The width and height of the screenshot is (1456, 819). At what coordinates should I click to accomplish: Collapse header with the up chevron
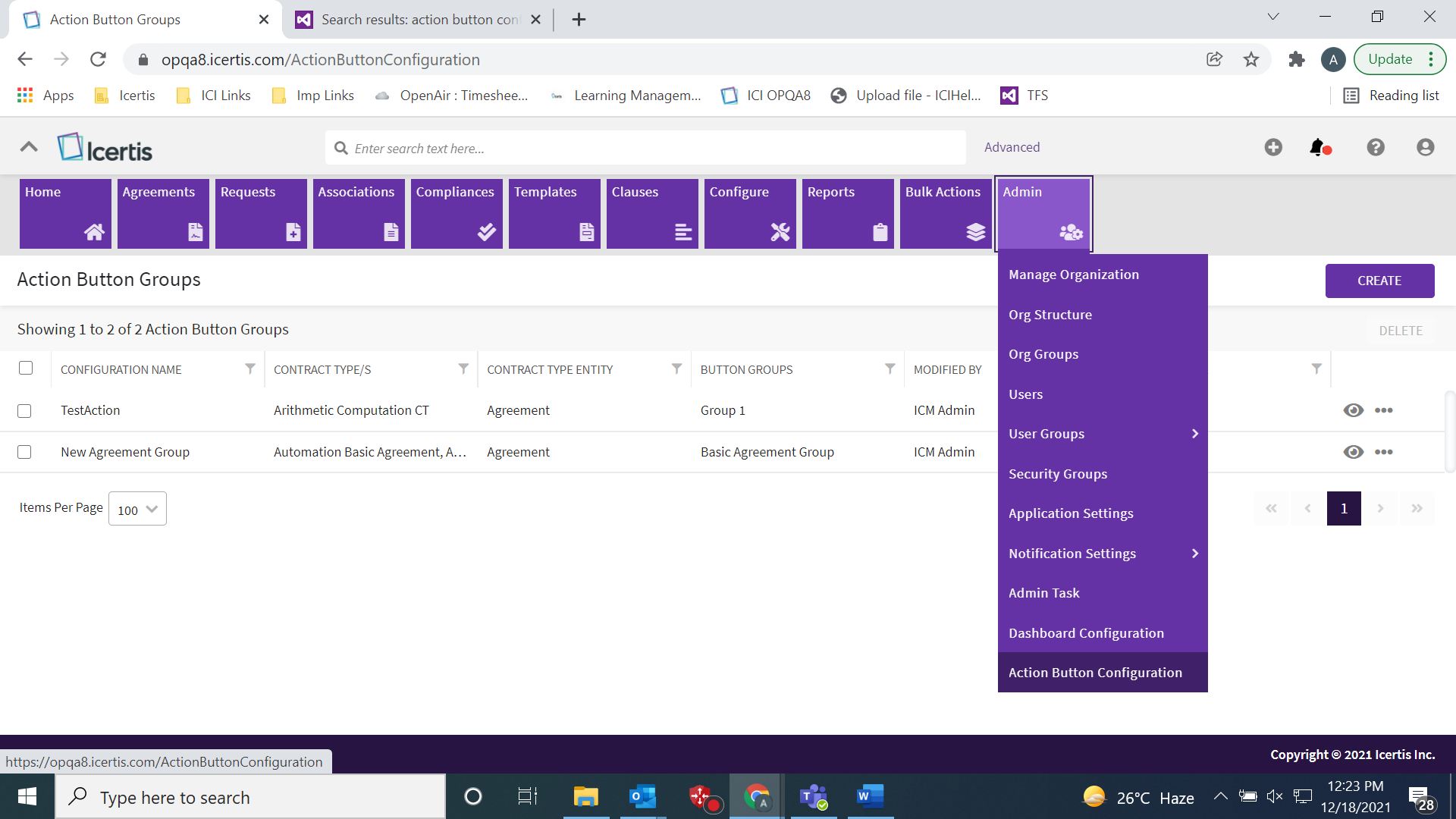[x=29, y=147]
